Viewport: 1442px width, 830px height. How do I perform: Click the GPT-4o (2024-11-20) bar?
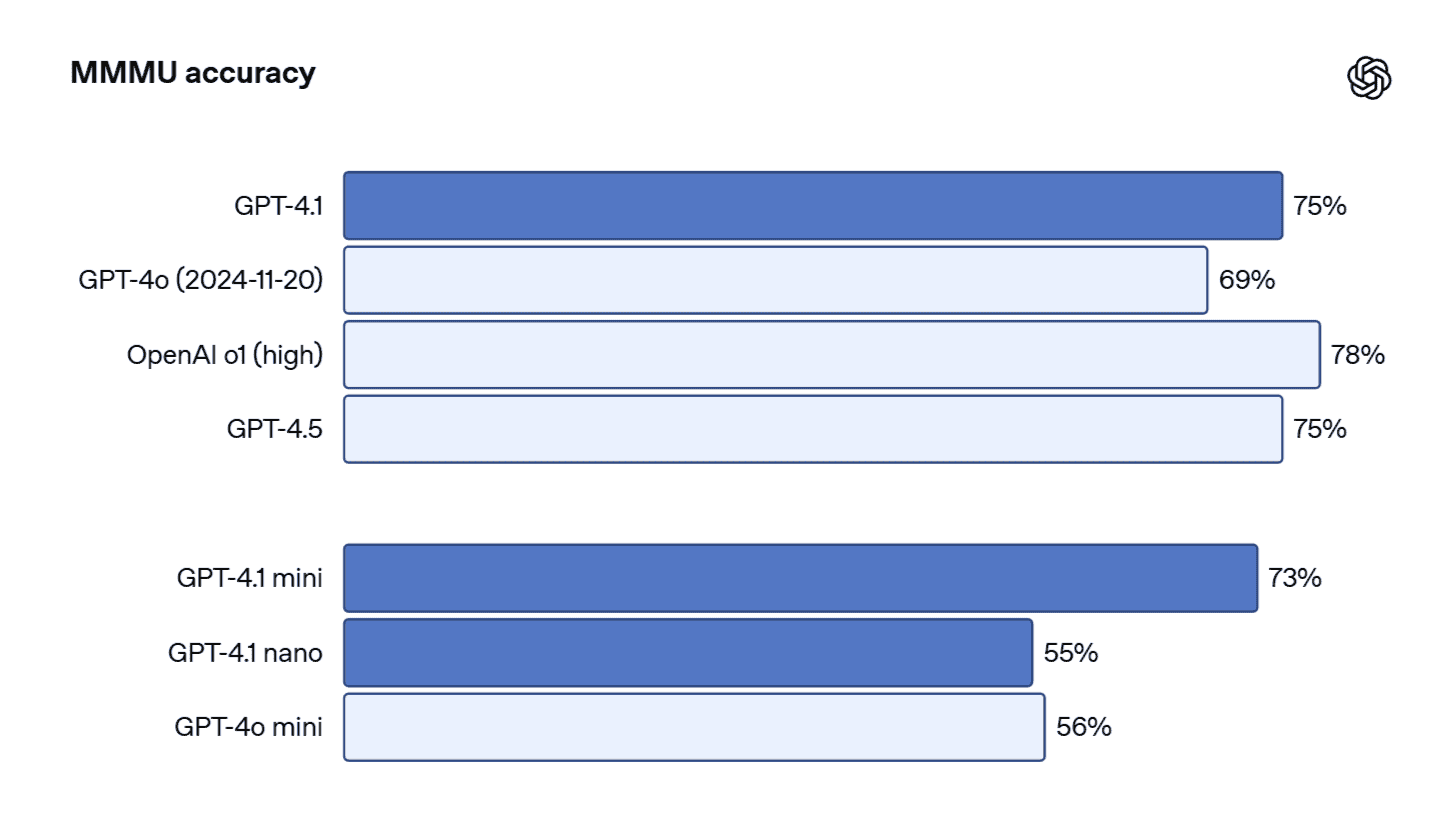[x=775, y=280]
